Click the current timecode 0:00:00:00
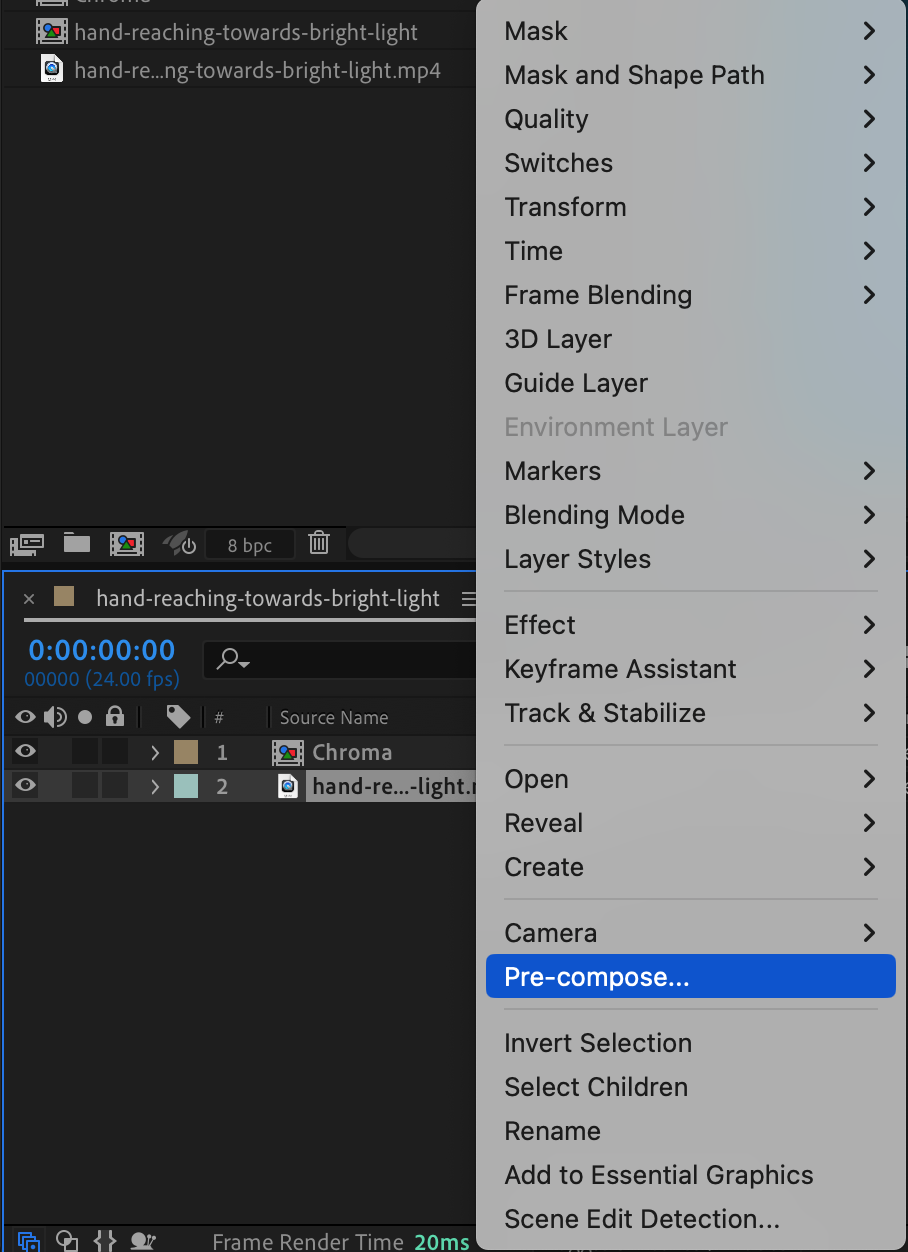Image resolution: width=908 pixels, height=1252 pixels. [102, 650]
